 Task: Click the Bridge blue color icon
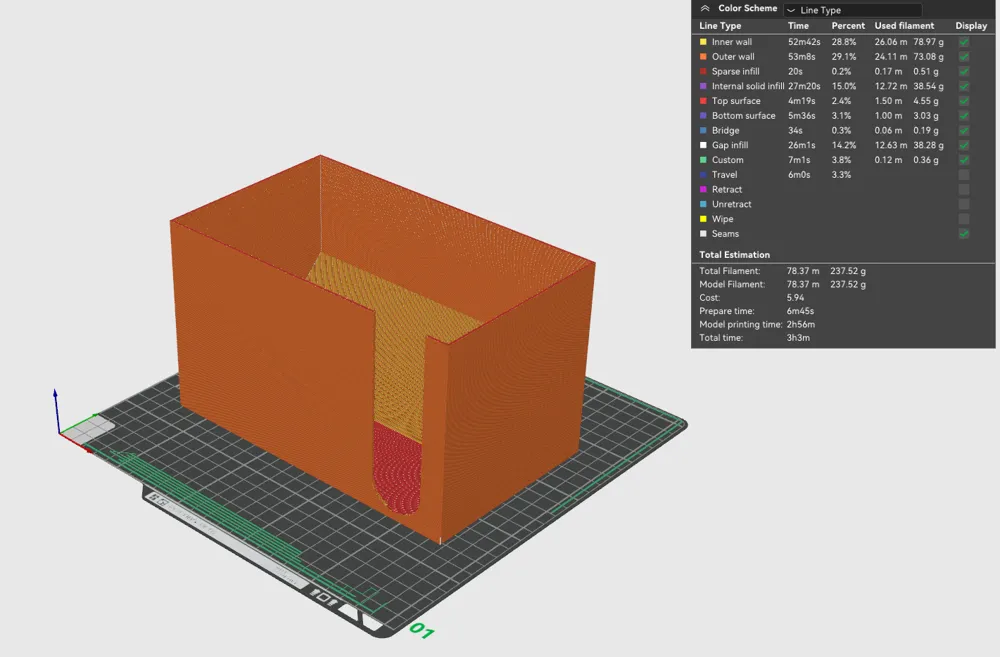pyautogui.click(x=703, y=130)
